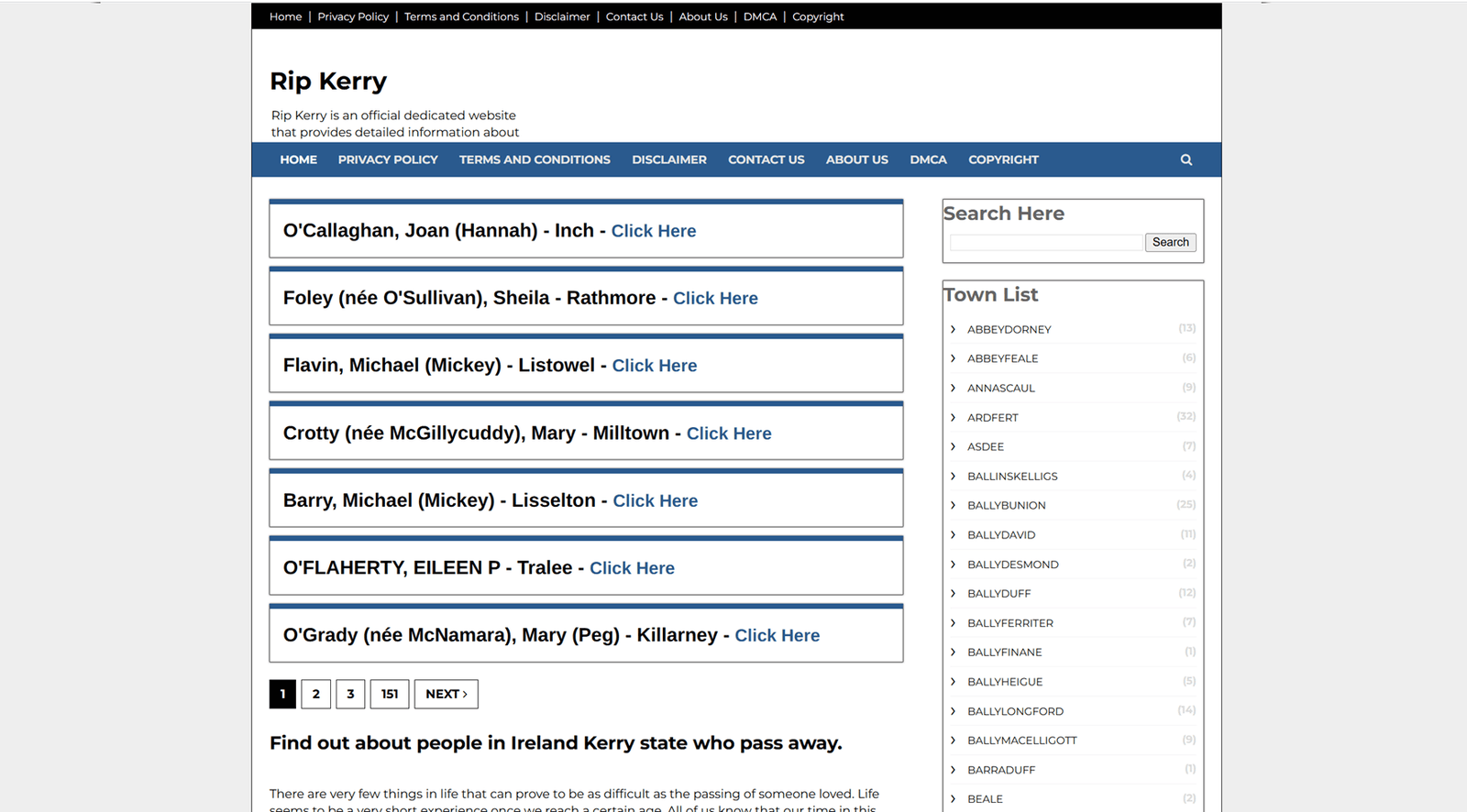Click Here for Barry, Michael - Lisselton
Viewport: 1467px width, 812px height.
click(656, 500)
